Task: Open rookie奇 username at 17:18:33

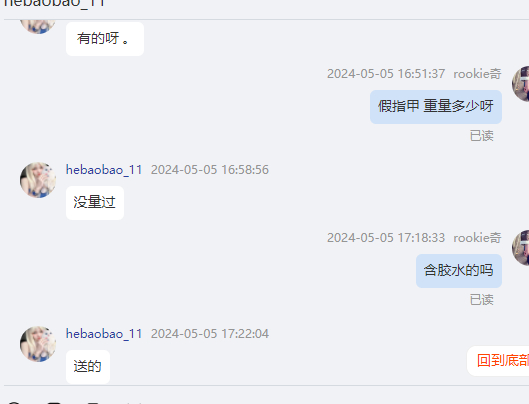Action: [x=477, y=238]
